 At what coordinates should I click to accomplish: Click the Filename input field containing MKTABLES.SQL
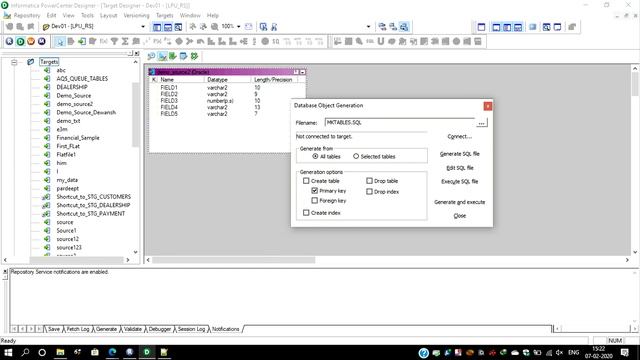[400, 122]
